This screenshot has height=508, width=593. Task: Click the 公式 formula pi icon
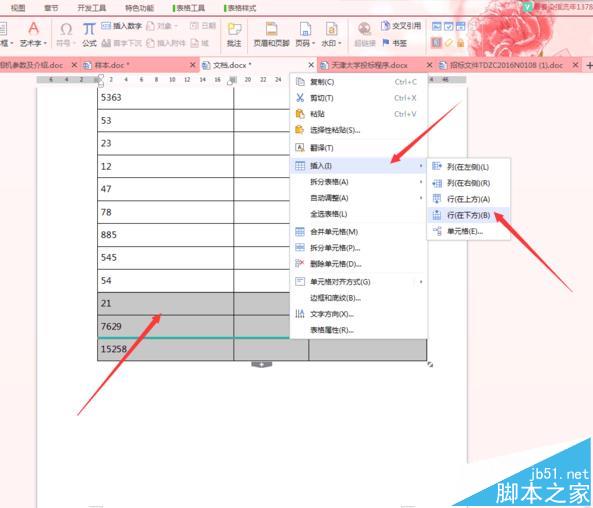pyautogui.click(x=89, y=29)
